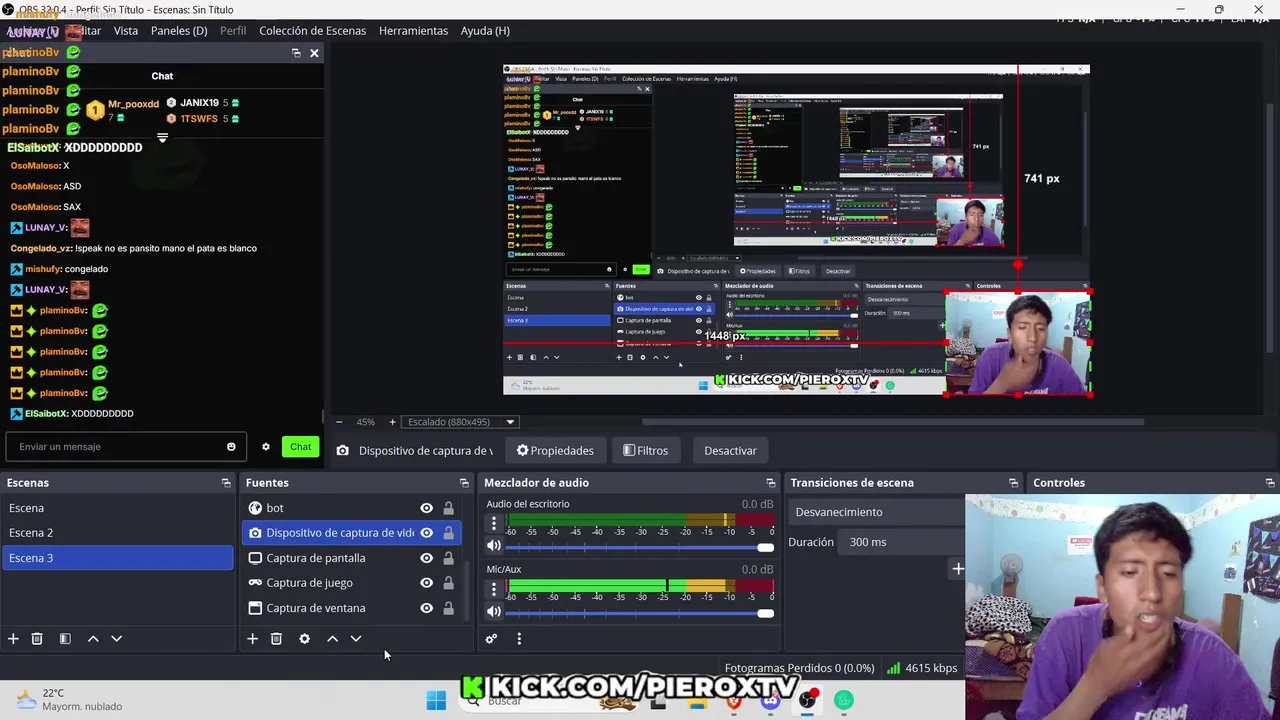Open Audio del escritorio options menu dots
The image size is (1280, 720).
coord(494,523)
